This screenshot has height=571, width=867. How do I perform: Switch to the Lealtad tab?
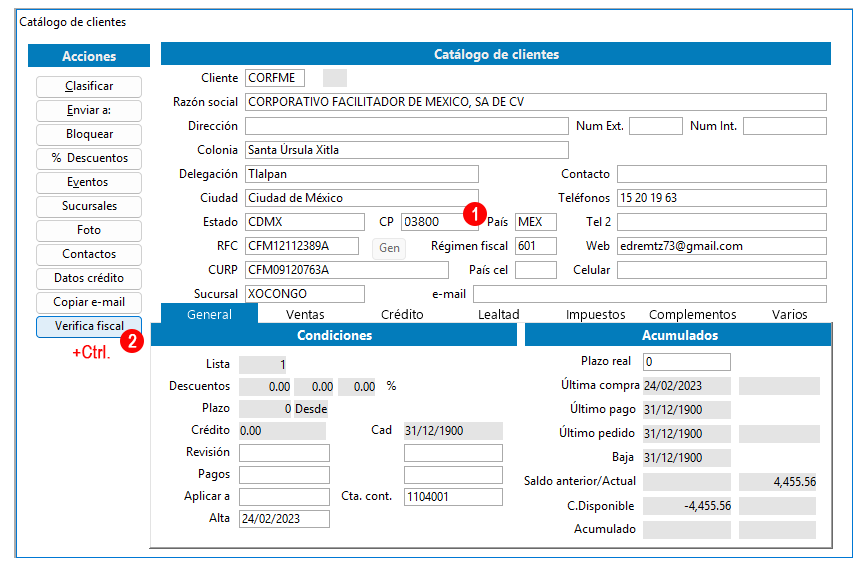499,315
